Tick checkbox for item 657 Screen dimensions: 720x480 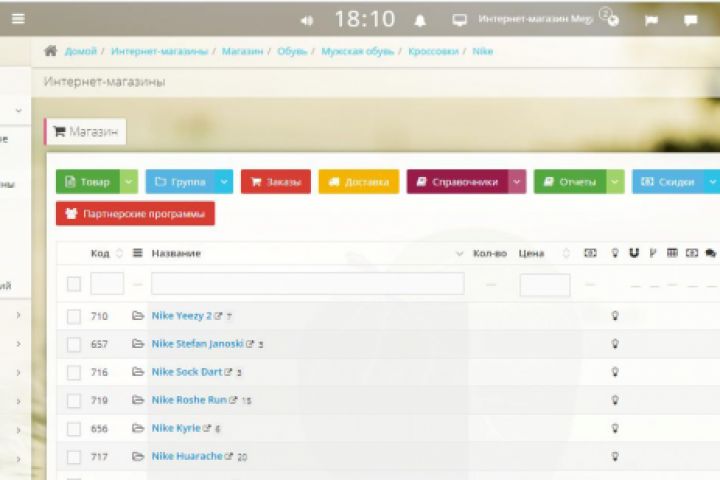point(74,344)
